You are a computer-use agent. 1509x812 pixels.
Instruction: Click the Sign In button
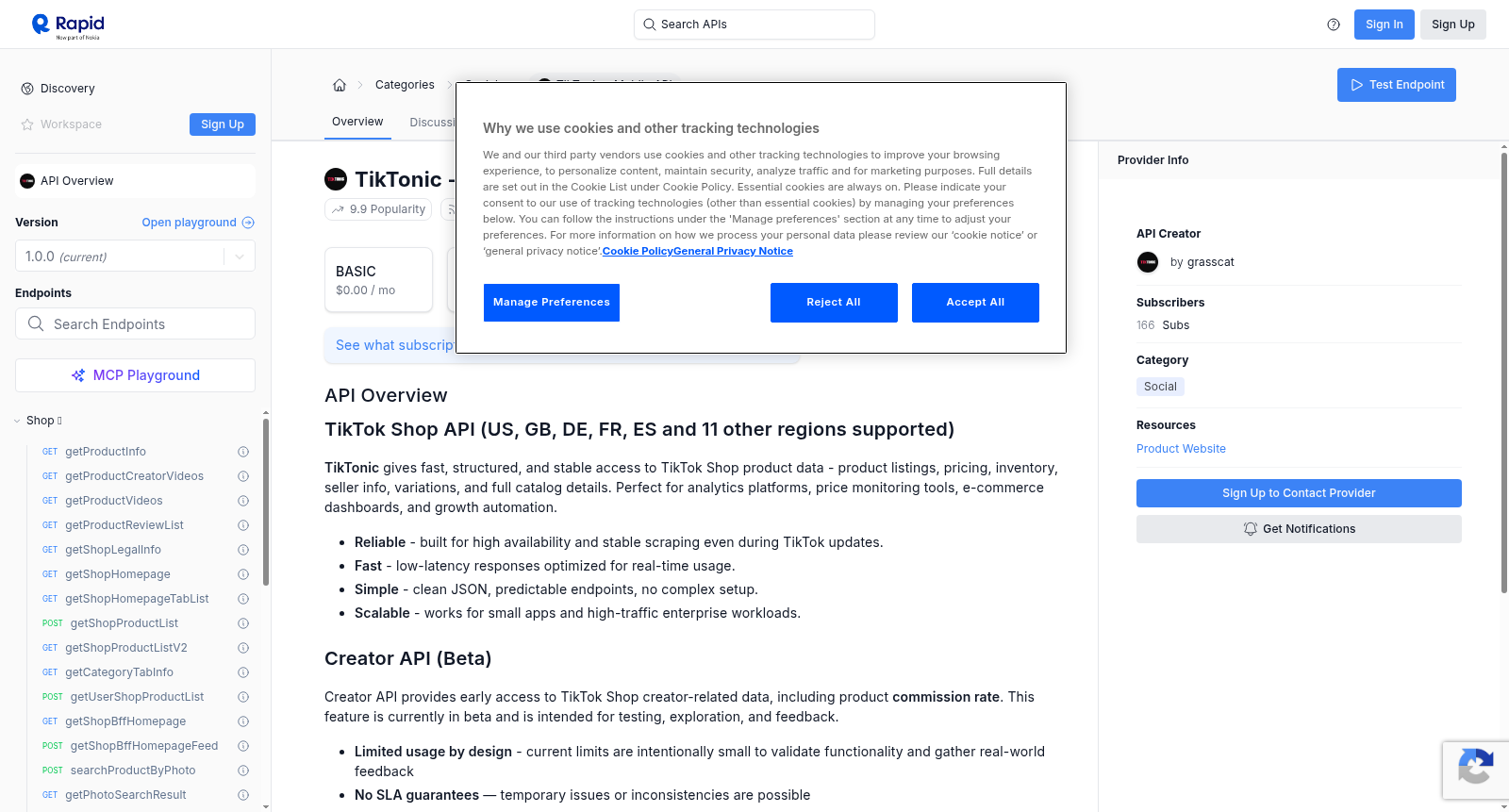(x=1385, y=25)
